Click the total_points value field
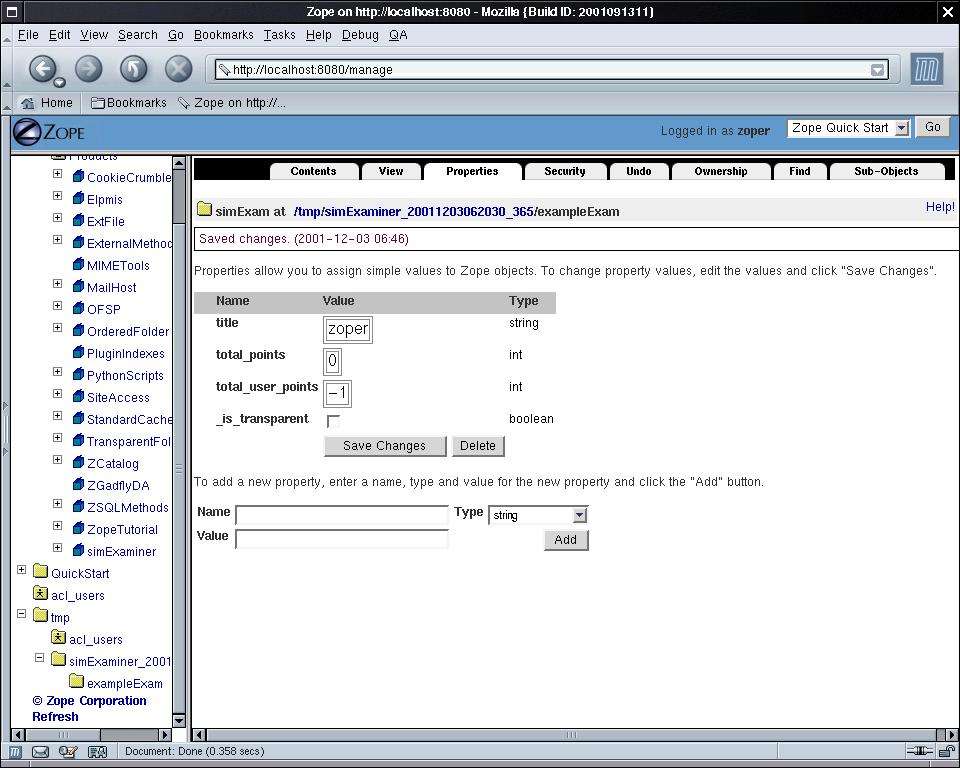 pyautogui.click(x=332, y=361)
